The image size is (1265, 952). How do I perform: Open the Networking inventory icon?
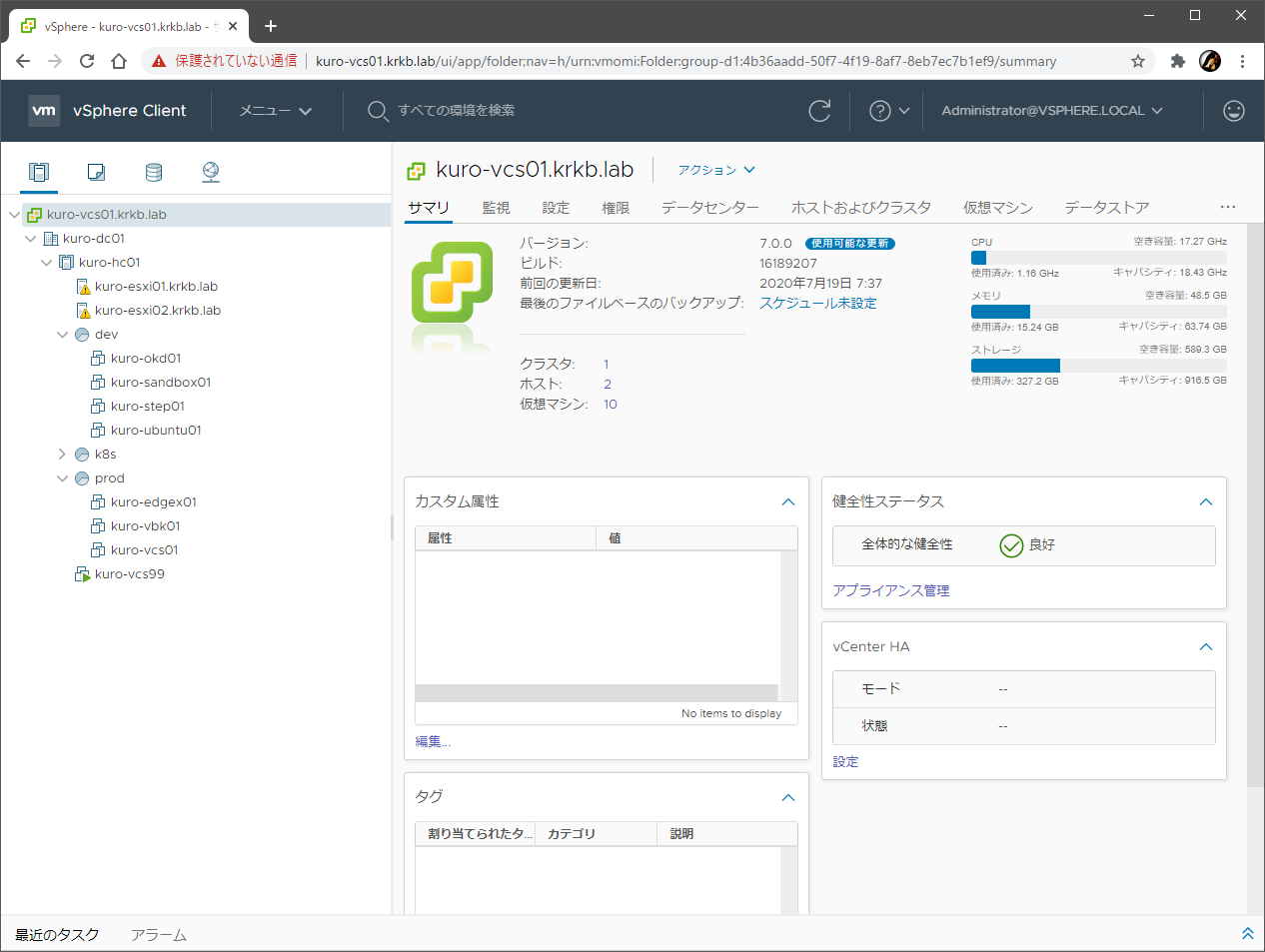tap(210, 171)
